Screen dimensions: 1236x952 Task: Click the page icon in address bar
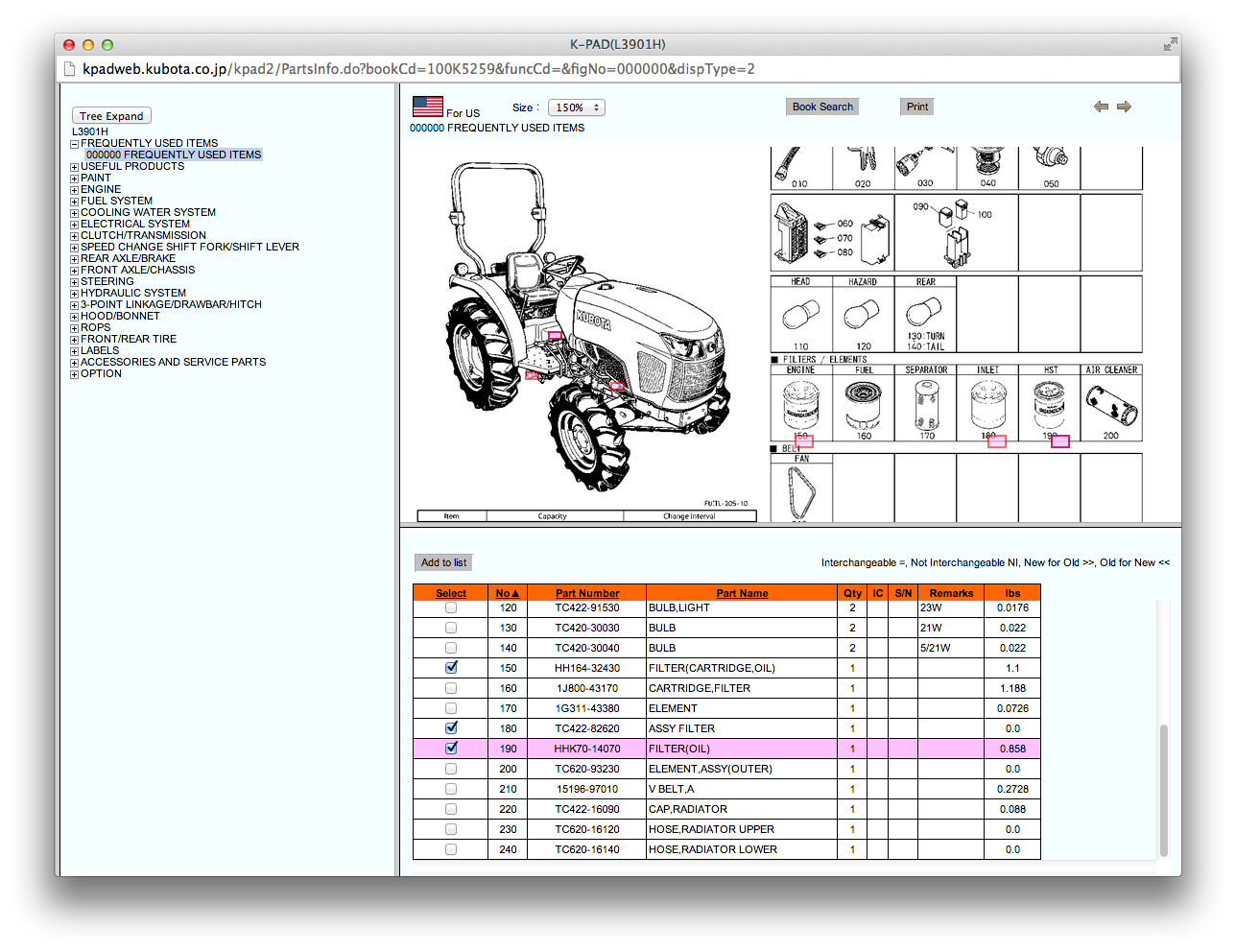[x=69, y=69]
